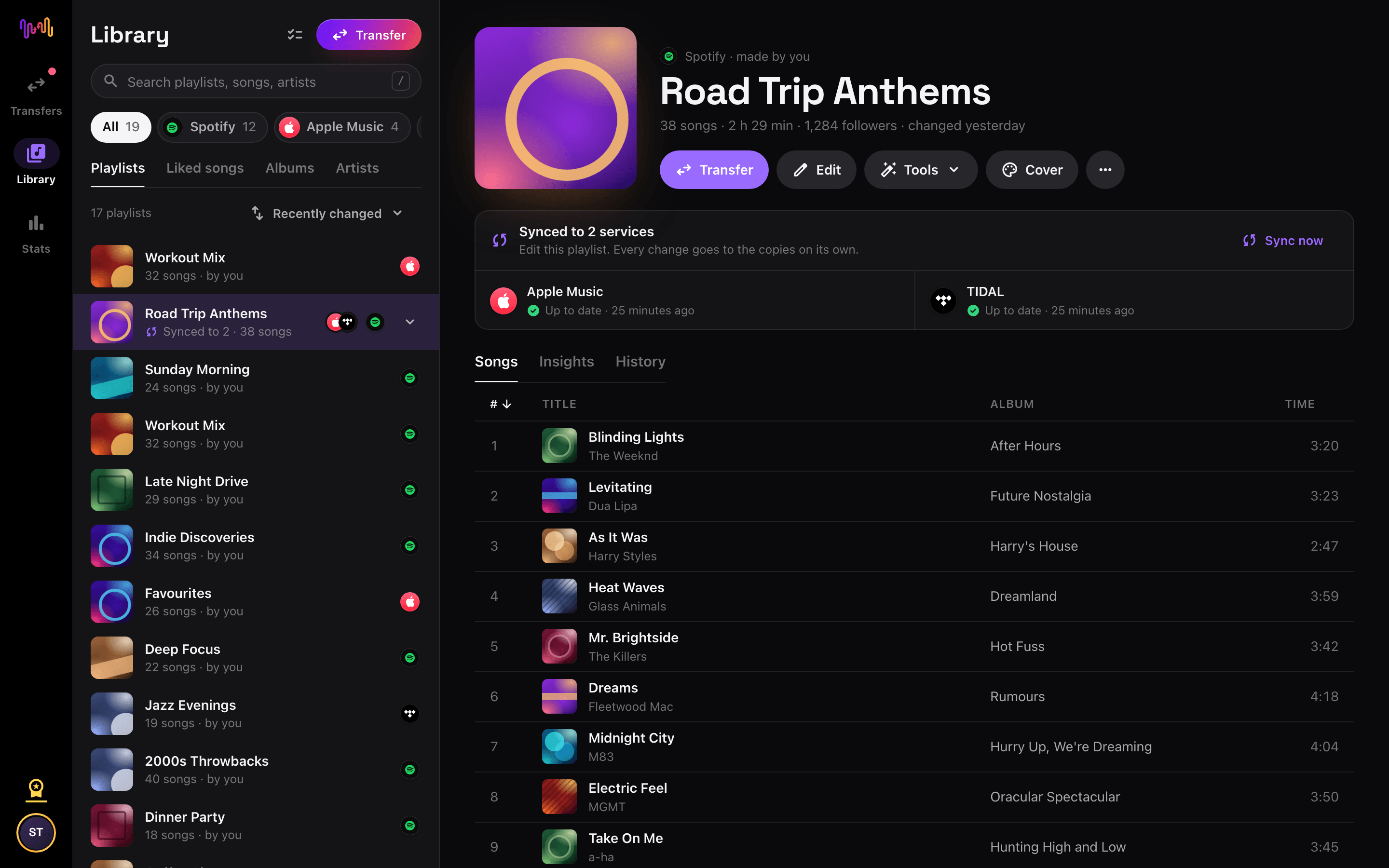This screenshot has width=1389, height=868.
Task: Click the Library icon in sidebar
Action: (x=36, y=153)
